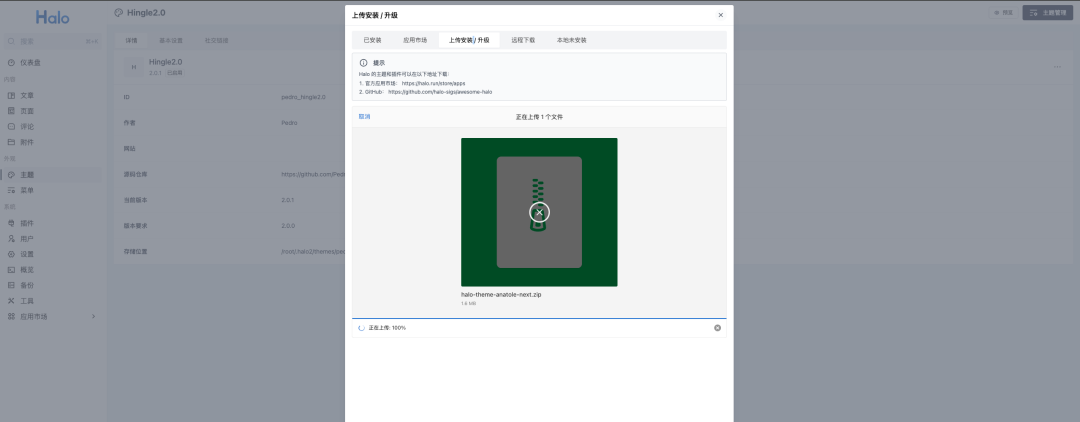
Task: Click the 菜单 menu list icon
Action: coord(11,191)
